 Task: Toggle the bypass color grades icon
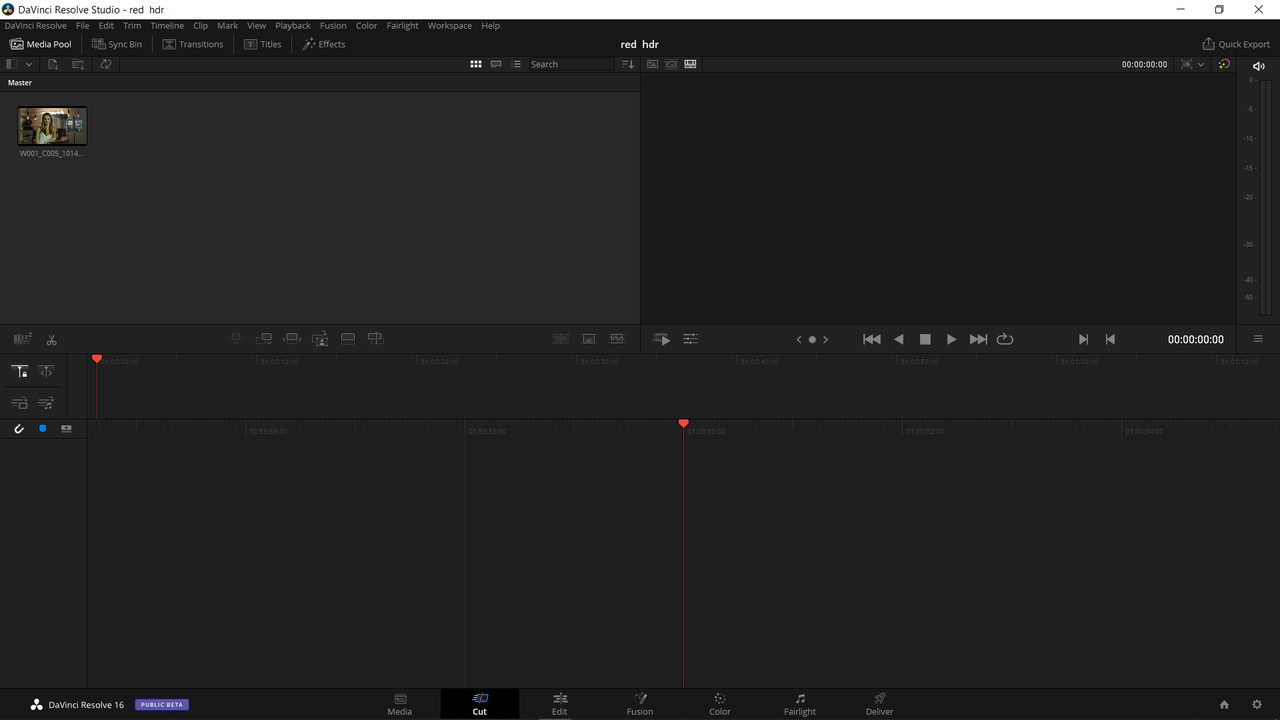(x=1224, y=64)
